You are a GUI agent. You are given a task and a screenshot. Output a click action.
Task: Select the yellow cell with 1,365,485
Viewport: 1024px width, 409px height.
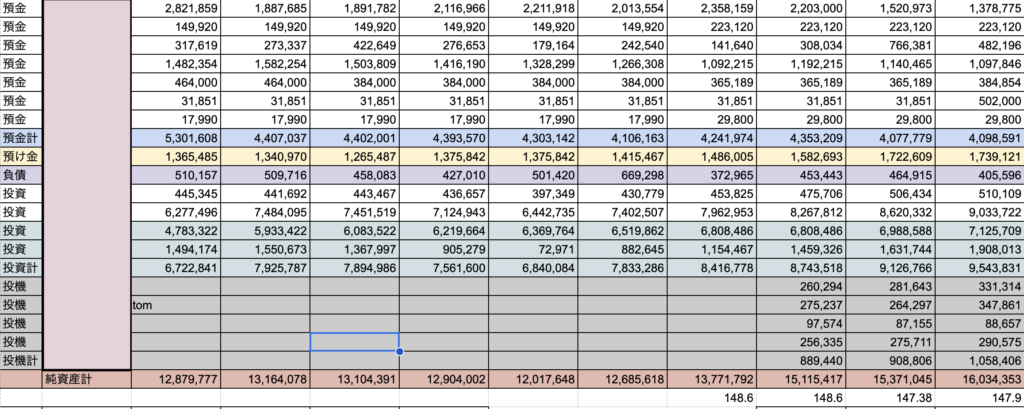pyautogui.click(x=175, y=157)
